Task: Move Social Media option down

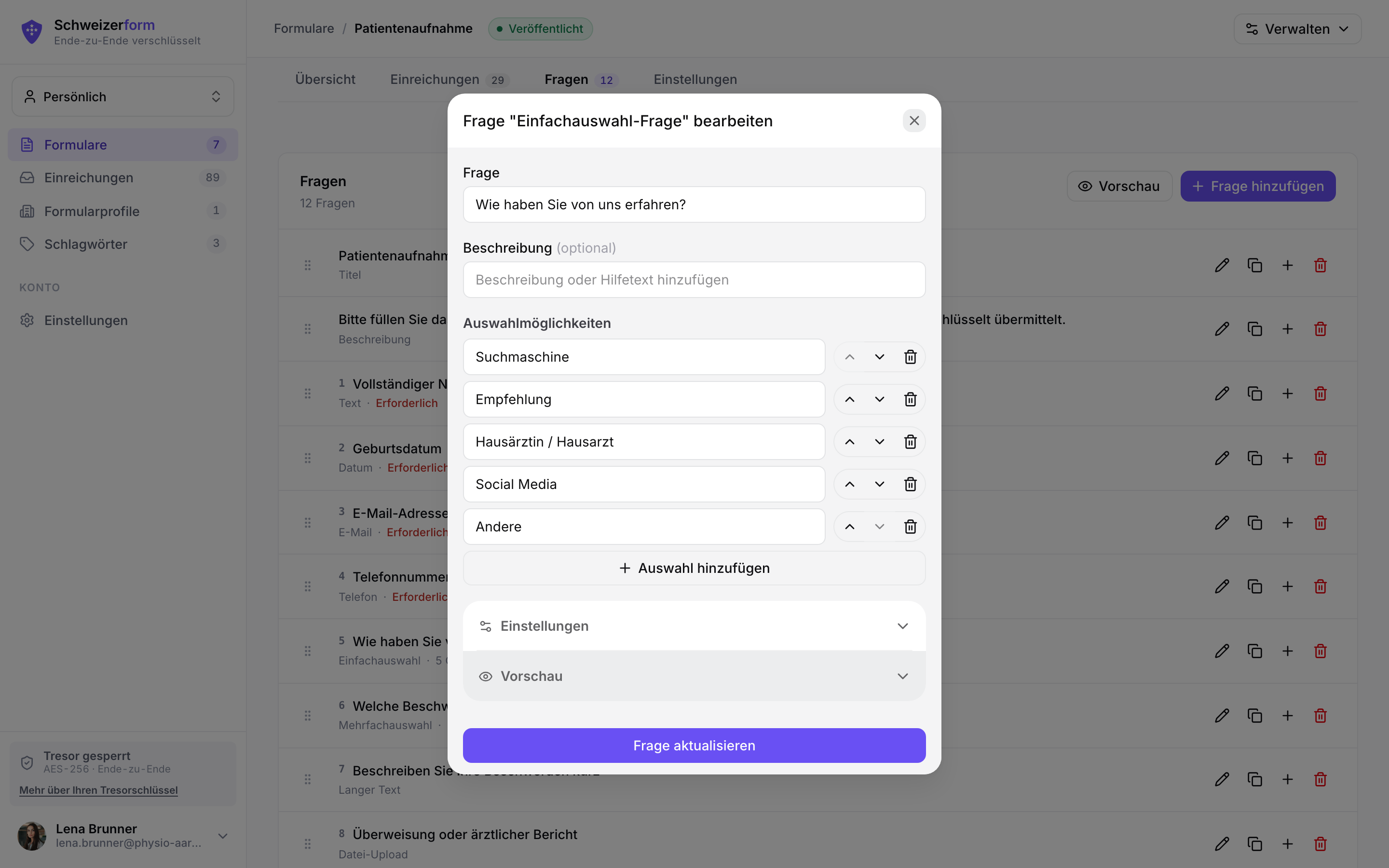Action: [879, 485]
